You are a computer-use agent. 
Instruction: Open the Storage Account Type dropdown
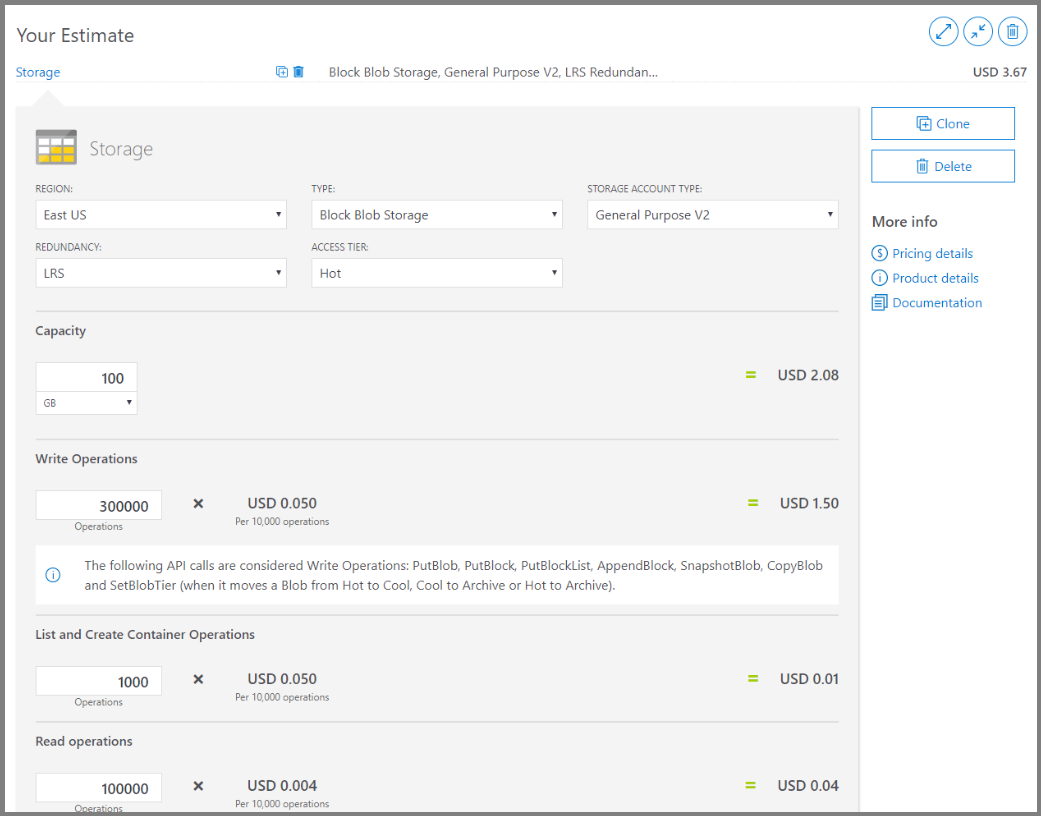713,214
